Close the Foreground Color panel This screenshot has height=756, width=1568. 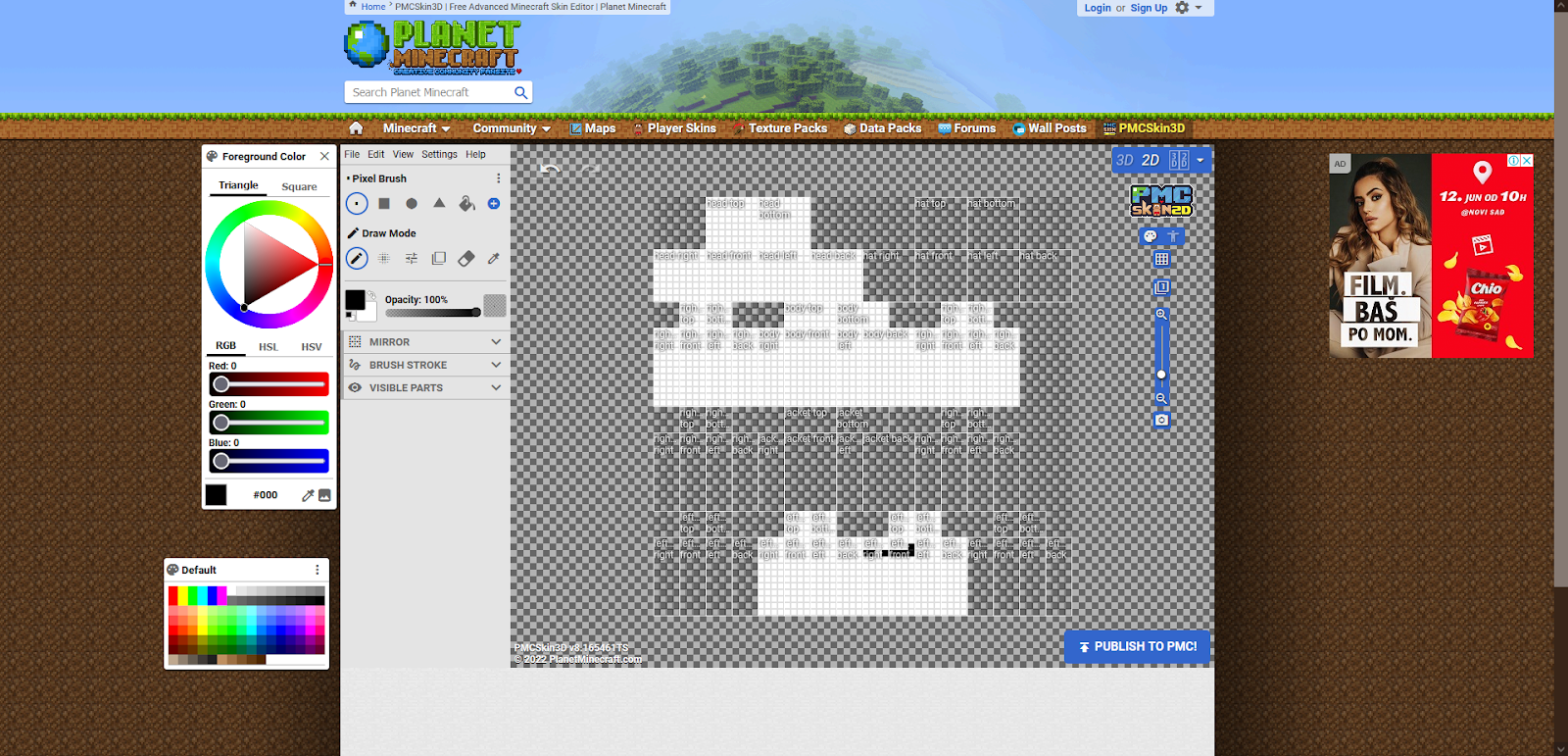[324, 156]
